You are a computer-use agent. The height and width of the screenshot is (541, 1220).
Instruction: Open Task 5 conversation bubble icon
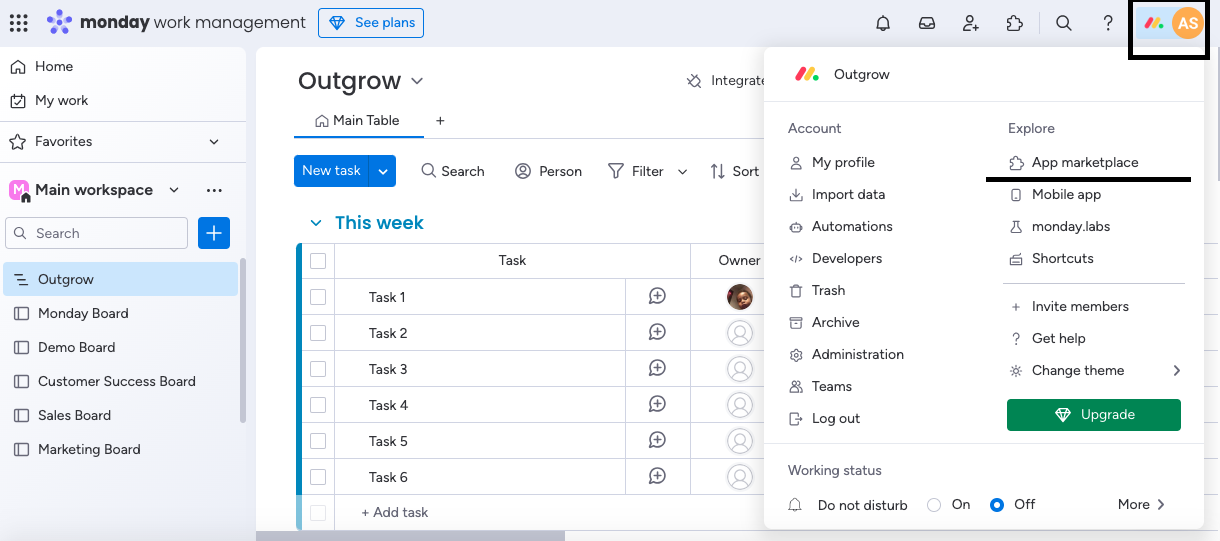click(x=657, y=440)
